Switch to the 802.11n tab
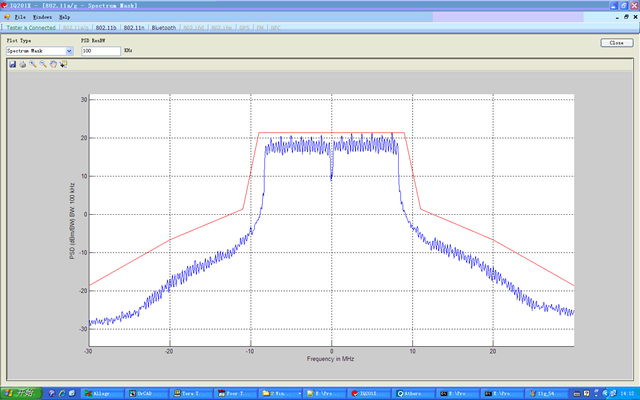The height and width of the screenshot is (400, 640). tap(134, 28)
